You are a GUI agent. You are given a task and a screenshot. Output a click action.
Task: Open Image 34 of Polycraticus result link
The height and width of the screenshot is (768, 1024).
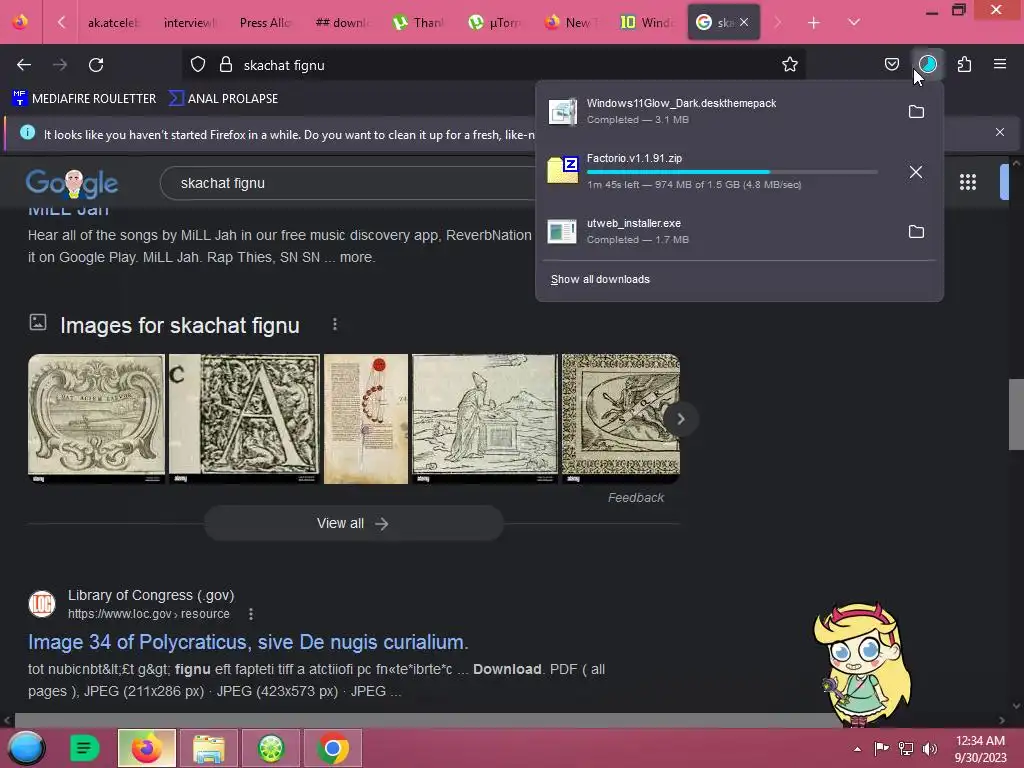[248, 642]
